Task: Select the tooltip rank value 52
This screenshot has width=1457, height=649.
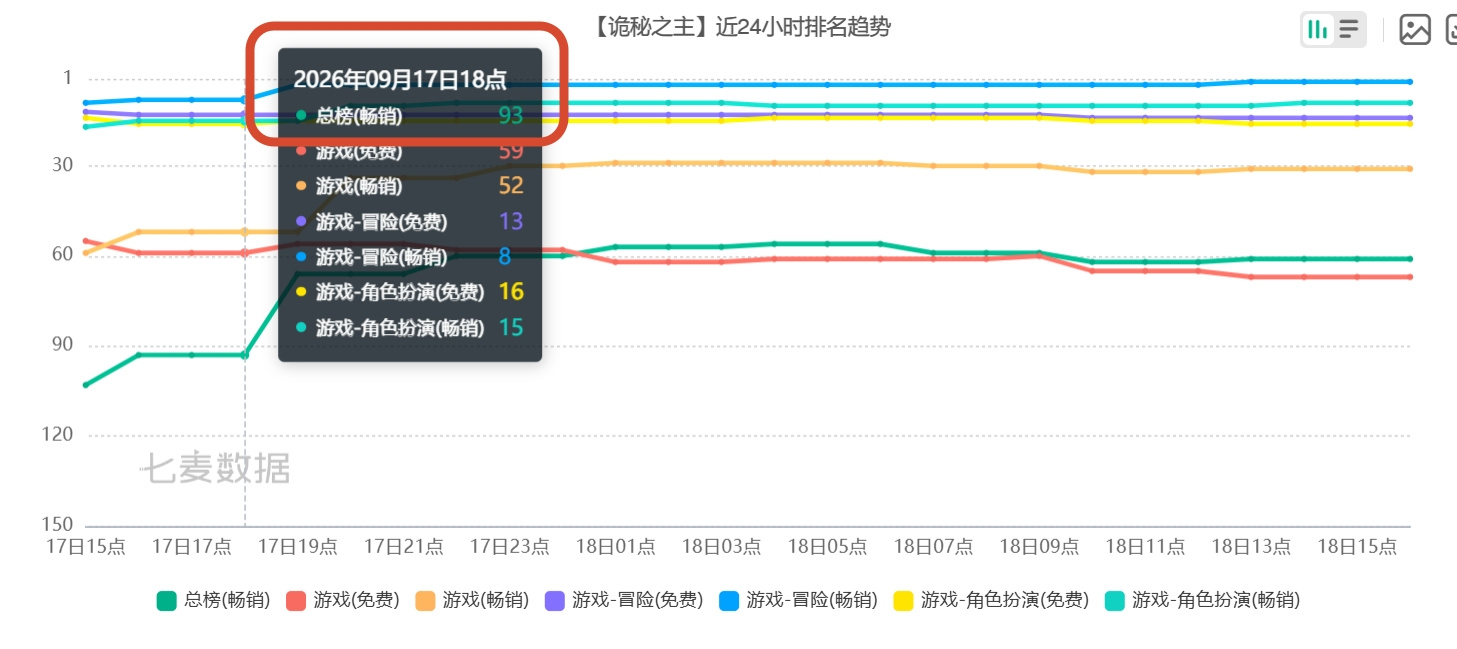Action: (x=511, y=186)
